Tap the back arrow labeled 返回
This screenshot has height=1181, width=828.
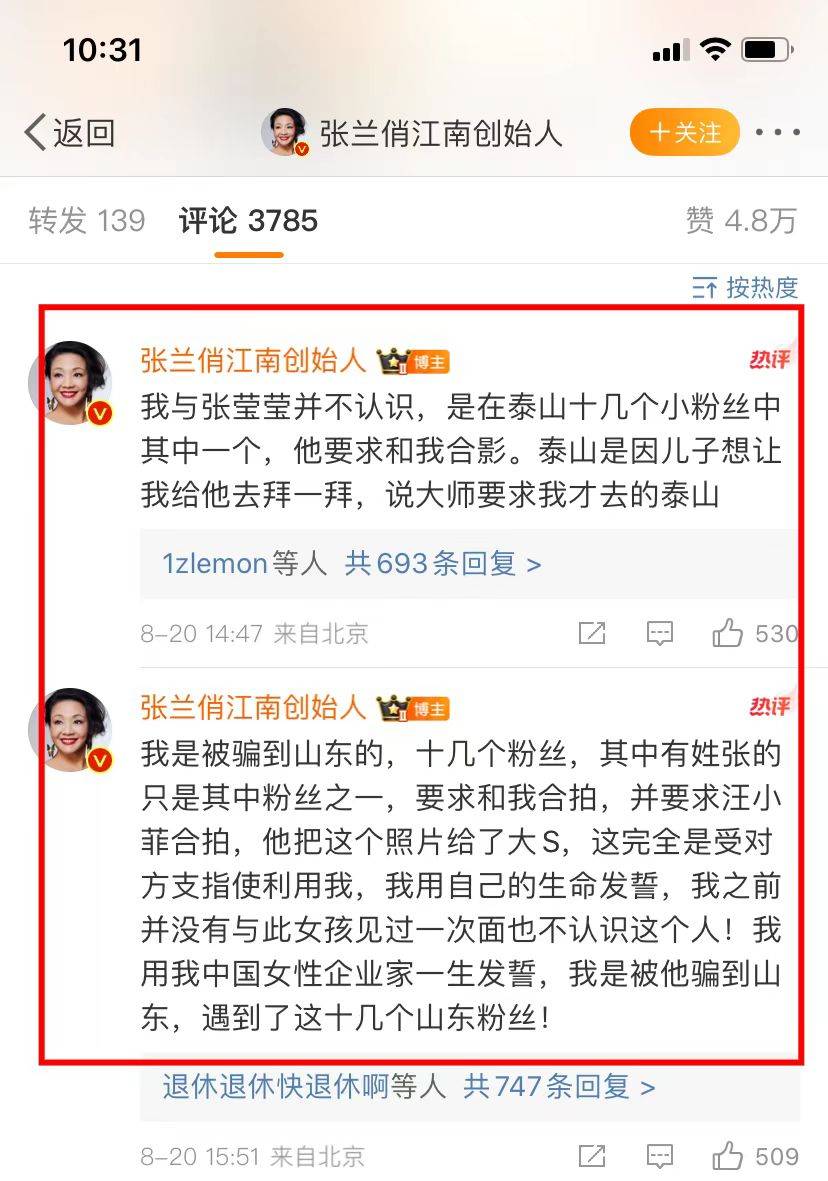pos(69,133)
